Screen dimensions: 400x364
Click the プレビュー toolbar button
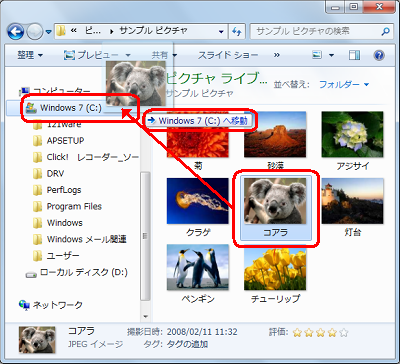[91, 55]
